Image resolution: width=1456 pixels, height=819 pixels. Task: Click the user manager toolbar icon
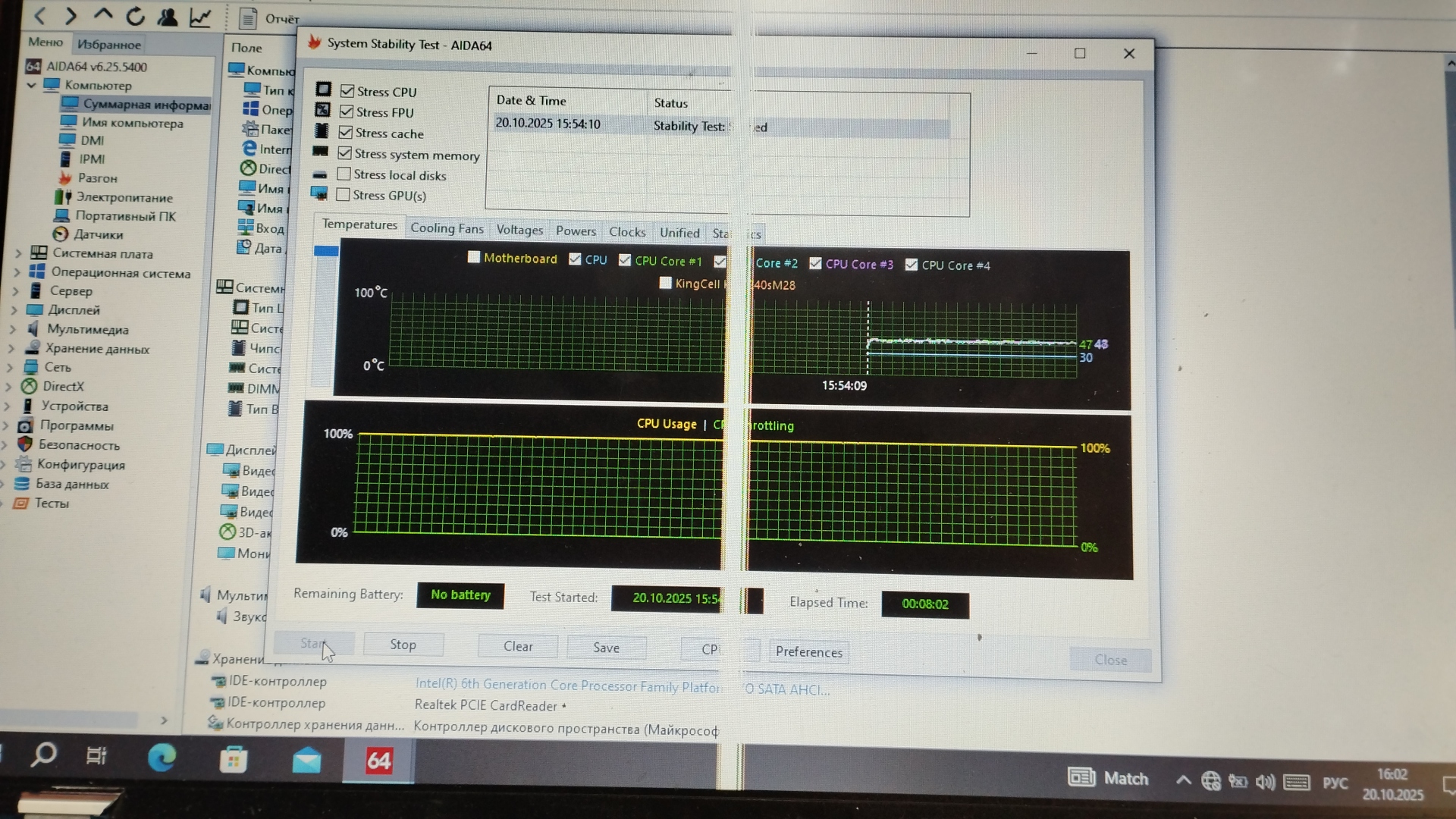click(168, 17)
